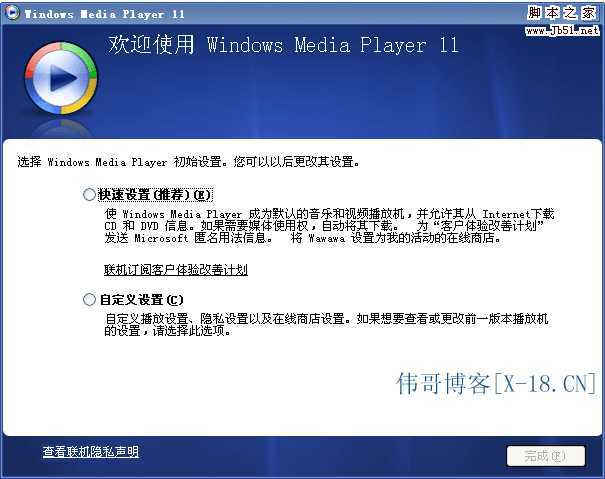Click the 完成 button
The image size is (605, 479).
point(546,456)
